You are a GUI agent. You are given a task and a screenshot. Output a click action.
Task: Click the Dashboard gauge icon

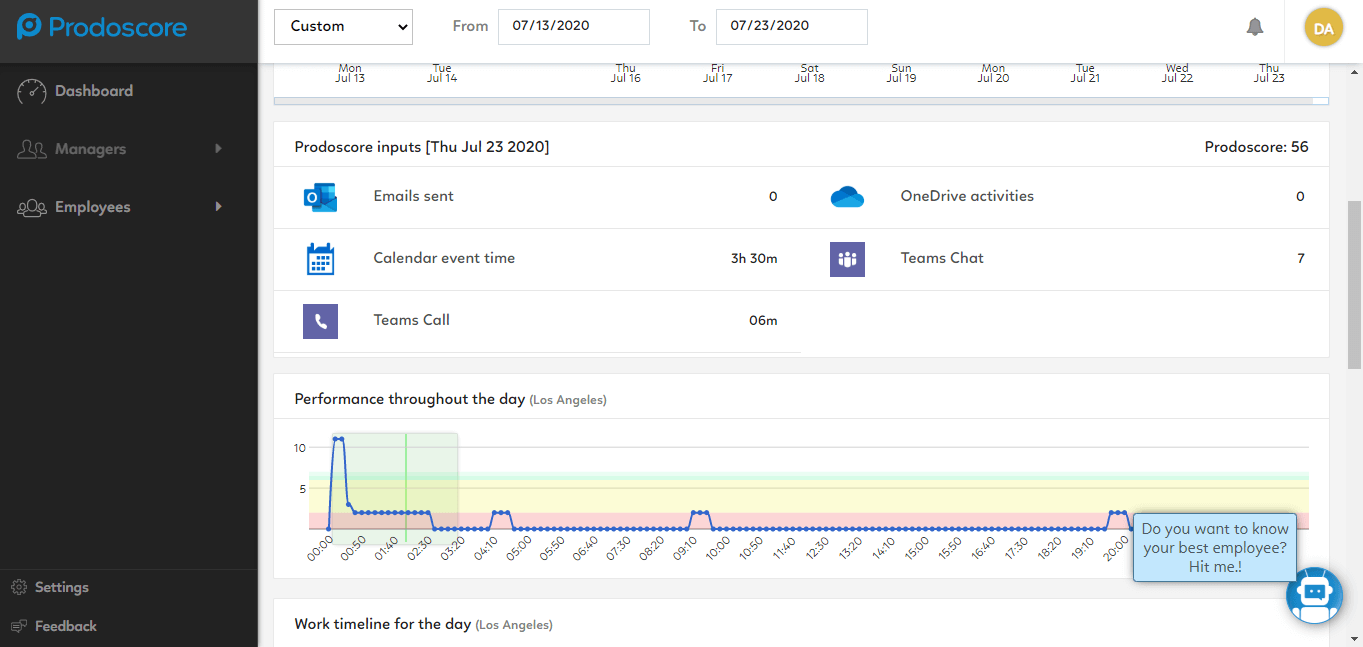pyautogui.click(x=32, y=91)
